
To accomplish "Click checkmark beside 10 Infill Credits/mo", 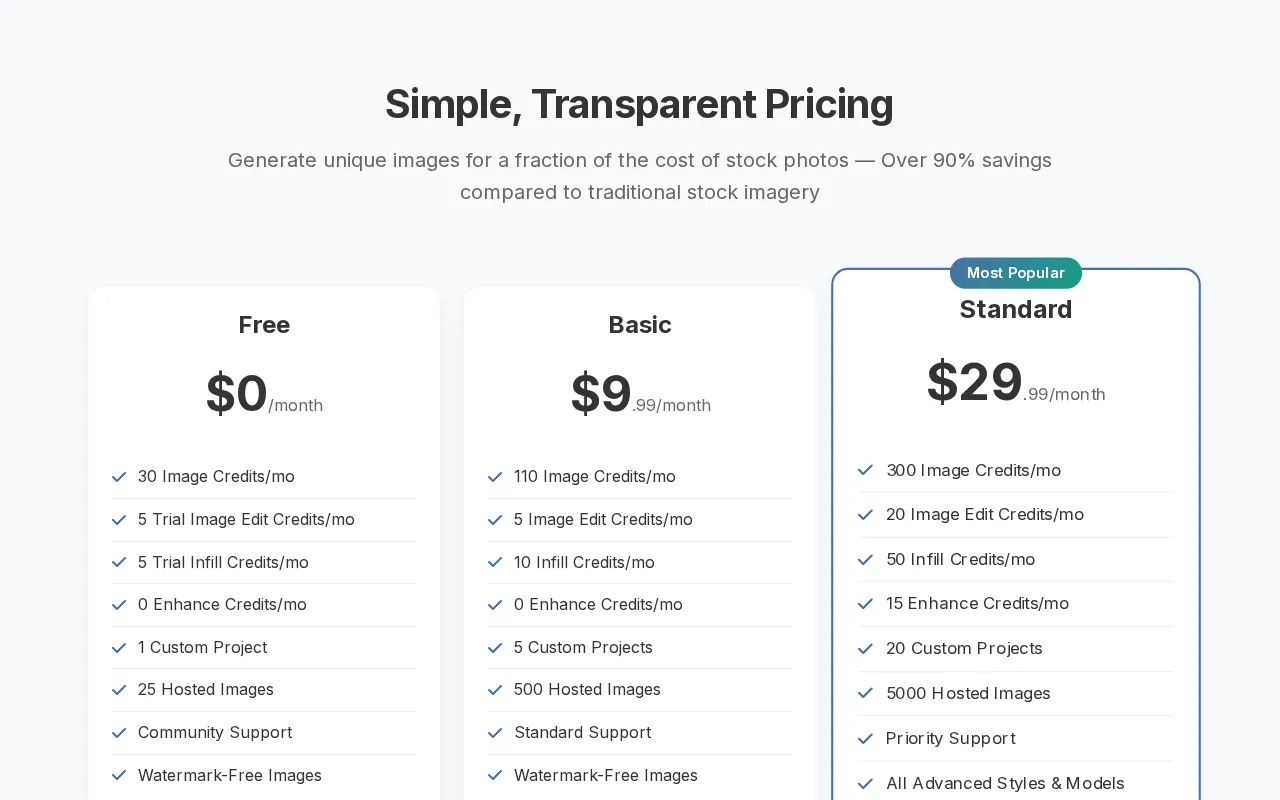I will coord(495,562).
